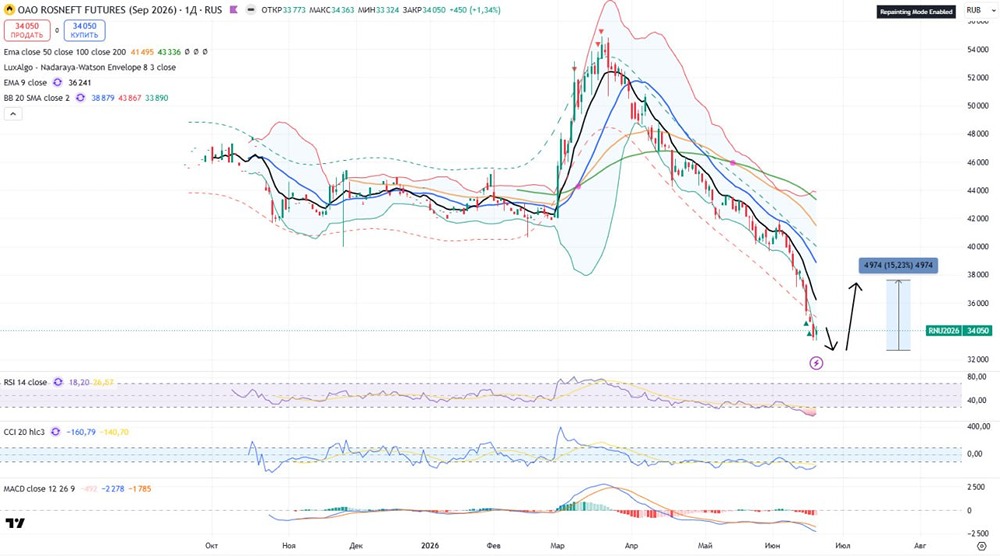Click the RNU2026 34050 price label
The image size is (1000, 556).
[959, 331]
